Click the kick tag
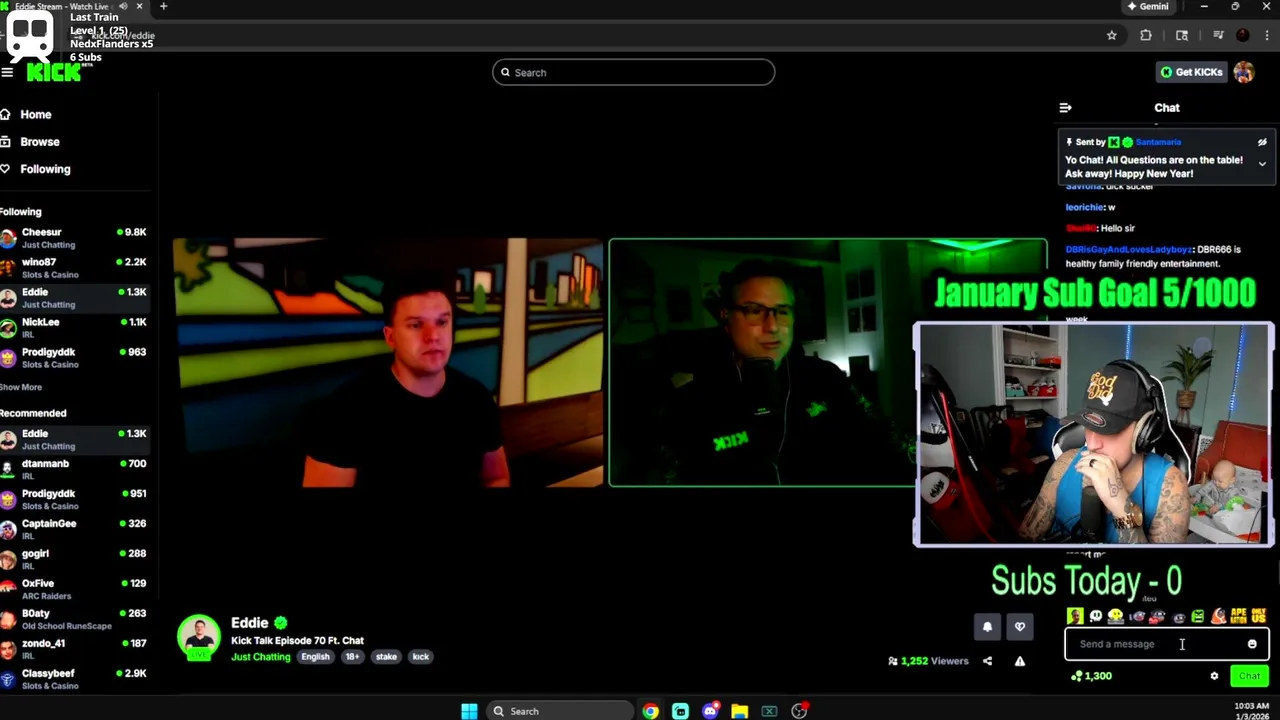Image resolution: width=1280 pixels, height=720 pixels. [x=421, y=657]
